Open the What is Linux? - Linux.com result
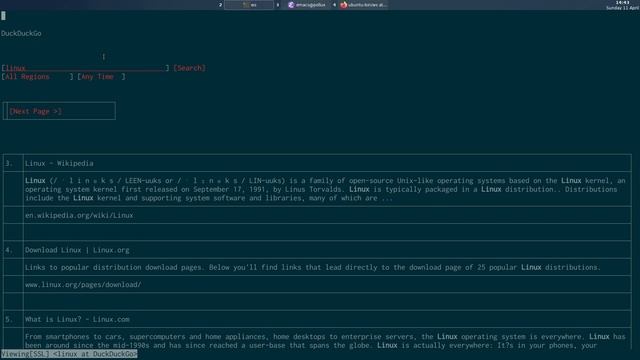Image resolution: width=640 pixels, height=360 pixels. point(77,319)
